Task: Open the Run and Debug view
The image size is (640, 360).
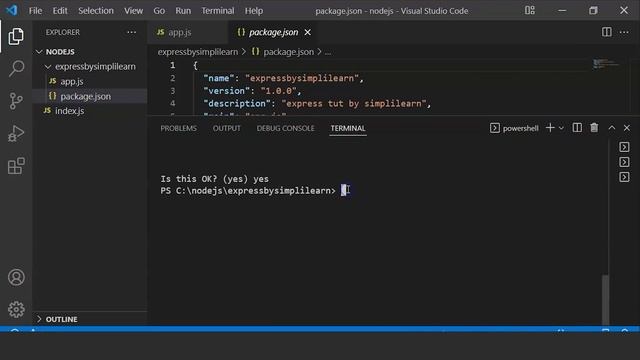Action: (16, 133)
